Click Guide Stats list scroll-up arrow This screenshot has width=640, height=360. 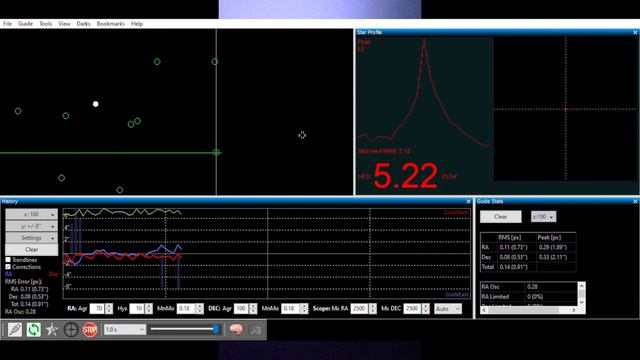[x=582, y=286]
